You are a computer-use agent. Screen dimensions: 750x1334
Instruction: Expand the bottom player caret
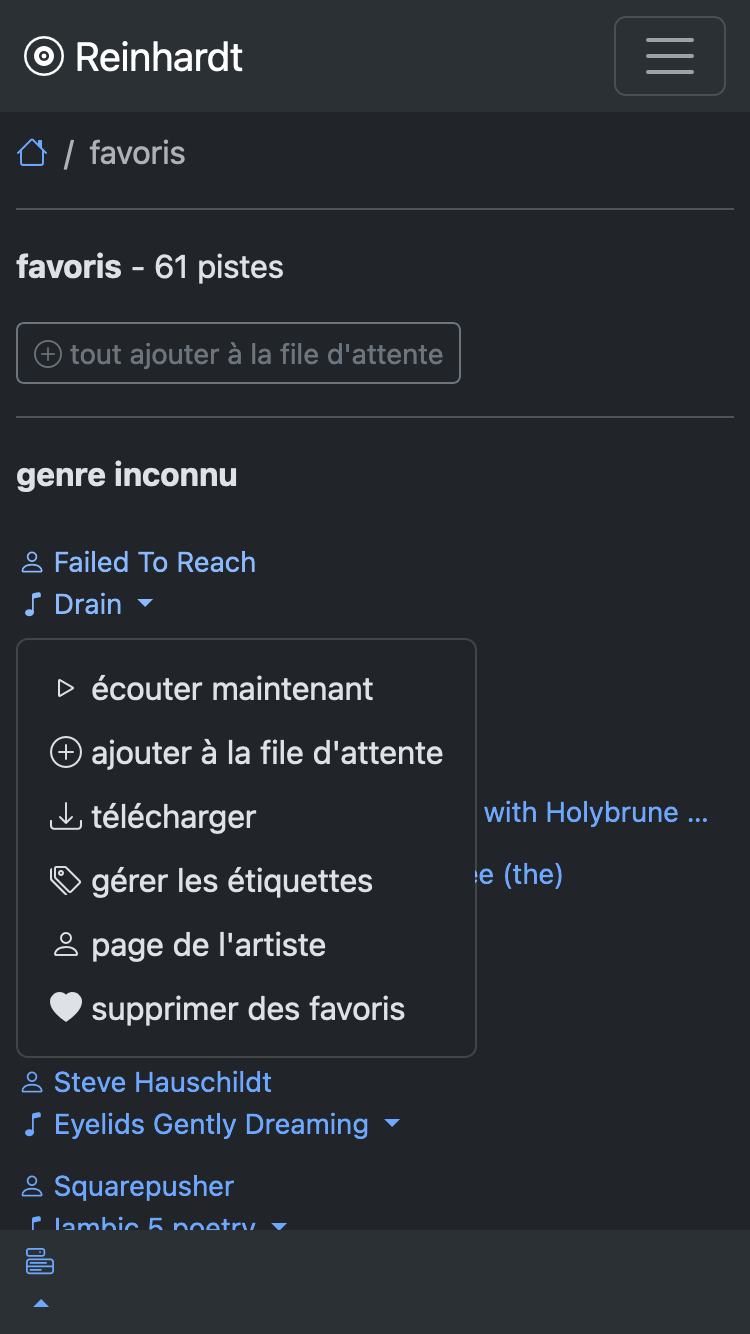(x=41, y=1304)
